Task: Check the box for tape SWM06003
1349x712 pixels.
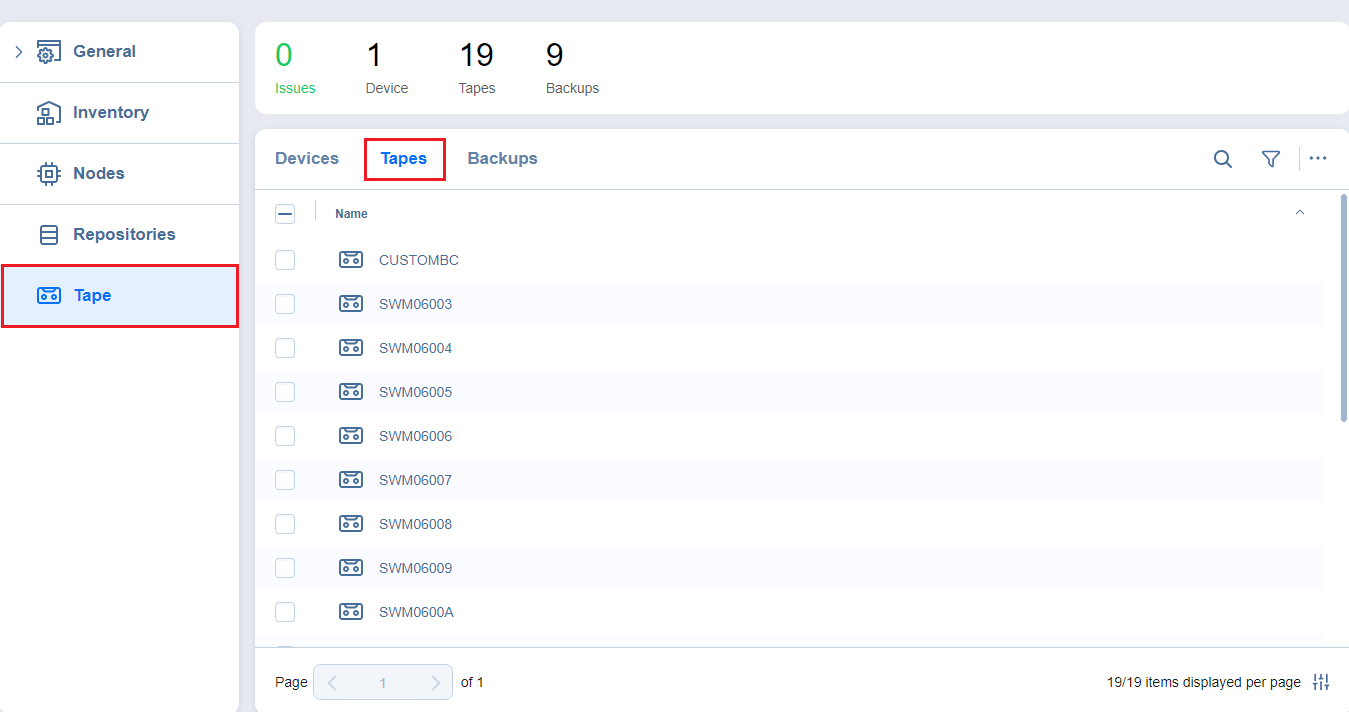Action: (285, 304)
